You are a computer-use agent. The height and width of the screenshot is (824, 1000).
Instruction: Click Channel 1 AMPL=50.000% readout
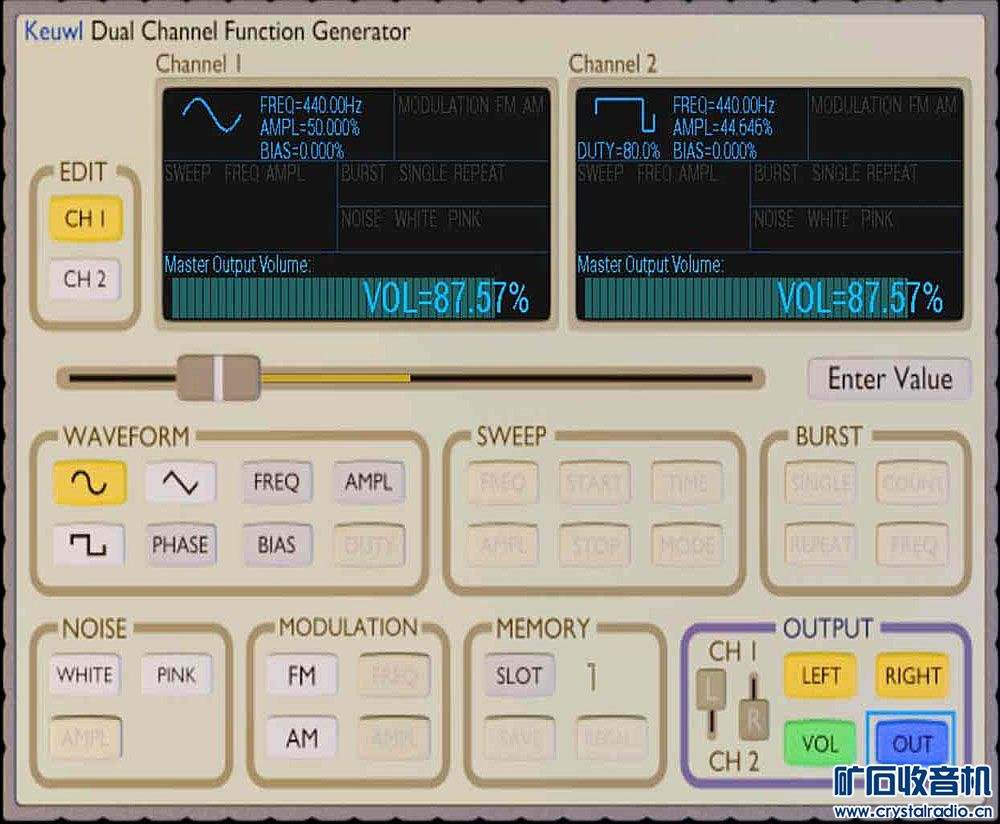309,128
